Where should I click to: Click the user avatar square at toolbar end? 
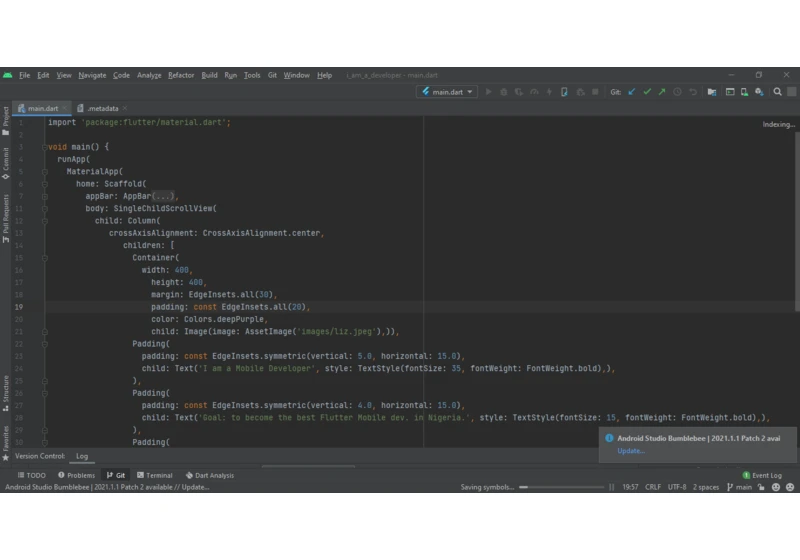pyautogui.click(x=792, y=92)
